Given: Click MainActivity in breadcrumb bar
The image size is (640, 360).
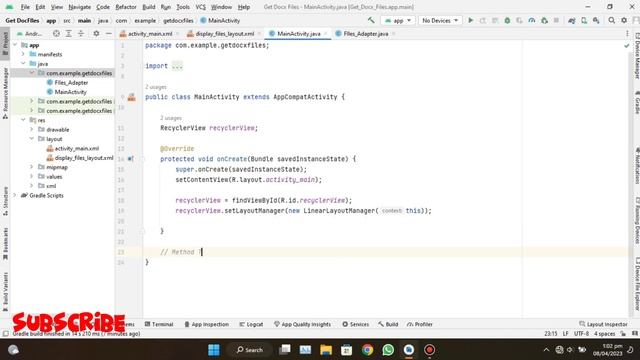Looking at the screenshot, I should pos(220,20).
